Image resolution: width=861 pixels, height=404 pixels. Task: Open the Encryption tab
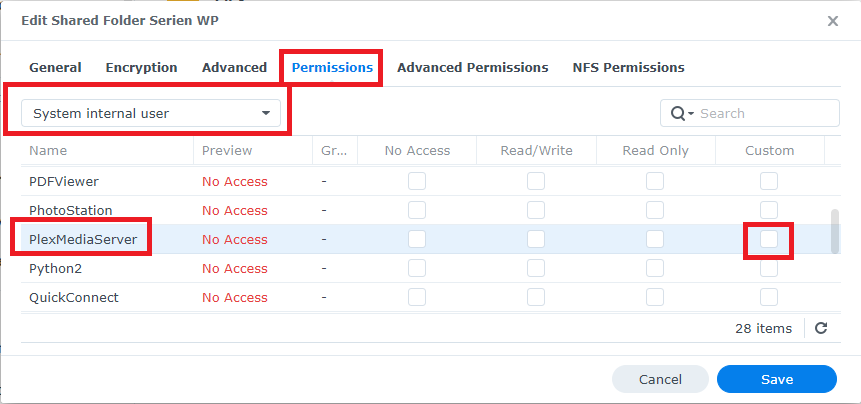pyautogui.click(x=141, y=68)
